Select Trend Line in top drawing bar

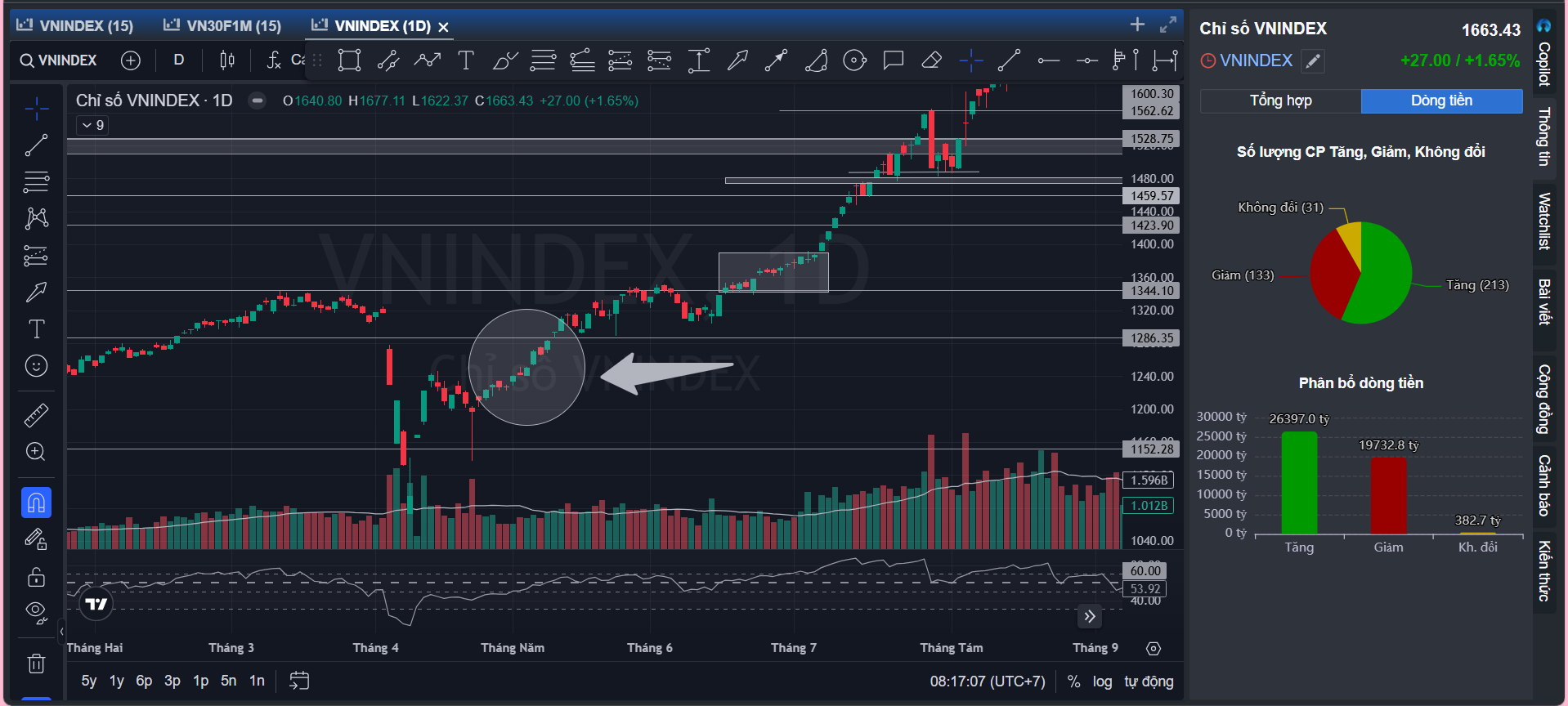coord(1010,60)
